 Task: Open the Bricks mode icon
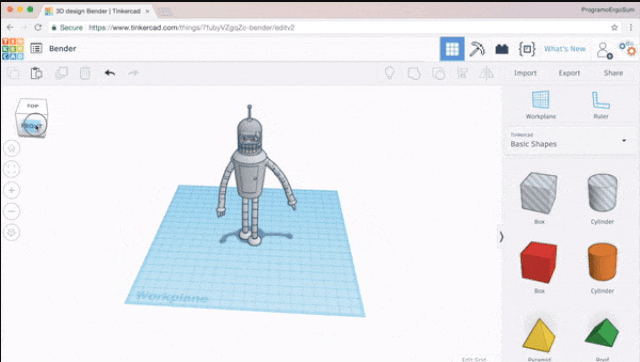[x=502, y=49]
